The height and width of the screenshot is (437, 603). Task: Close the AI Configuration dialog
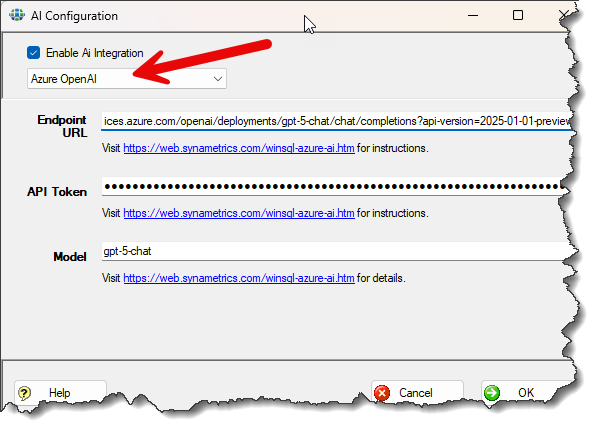point(563,16)
